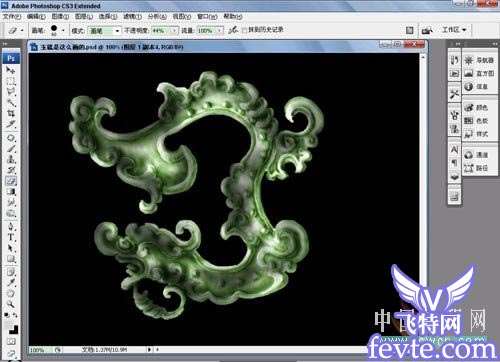The image size is (500, 362).
Task: Select the Eyedropper tool
Action: pyautogui.click(x=11, y=283)
